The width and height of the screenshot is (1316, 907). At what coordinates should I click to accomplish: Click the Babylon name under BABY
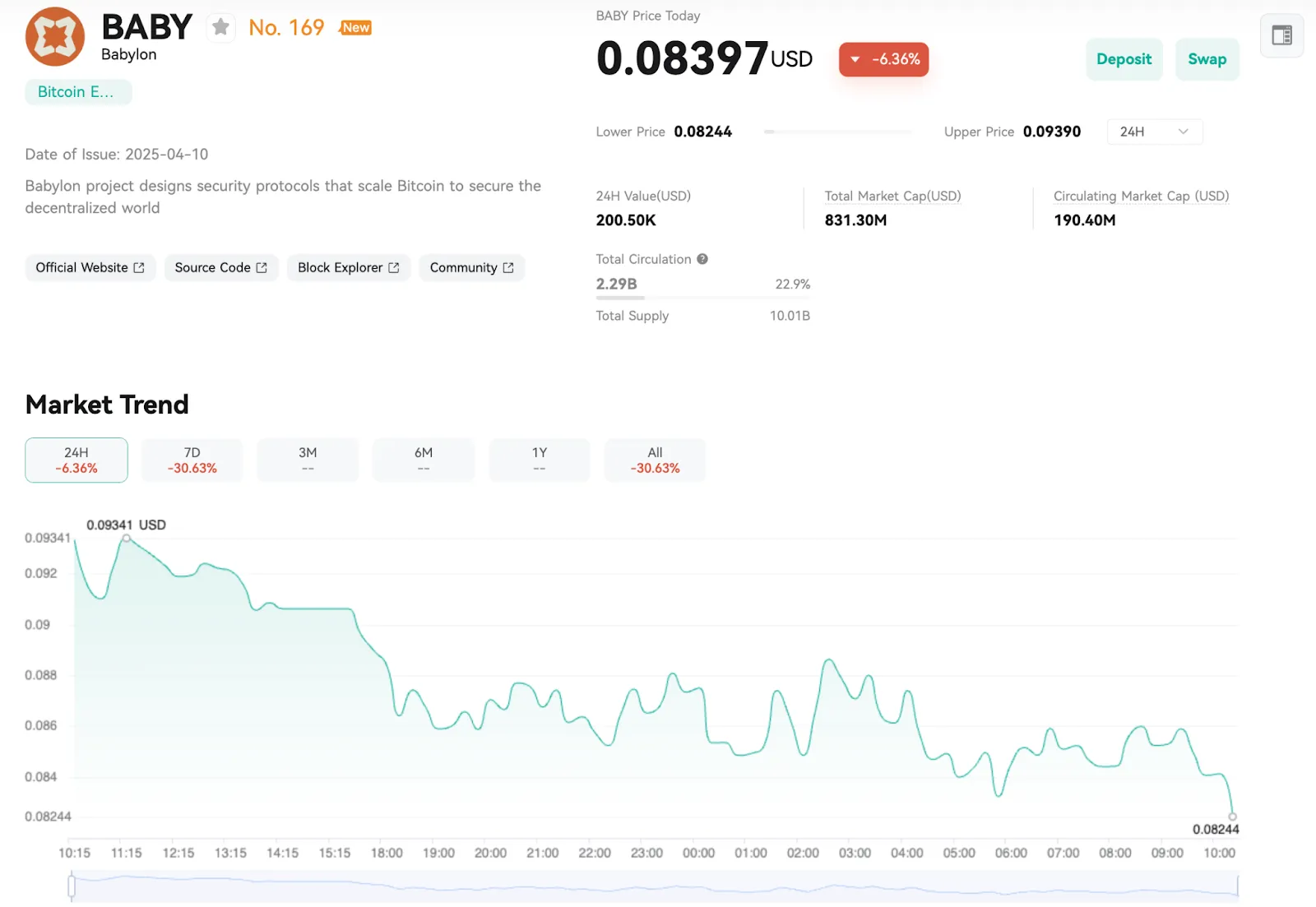(129, 54)
